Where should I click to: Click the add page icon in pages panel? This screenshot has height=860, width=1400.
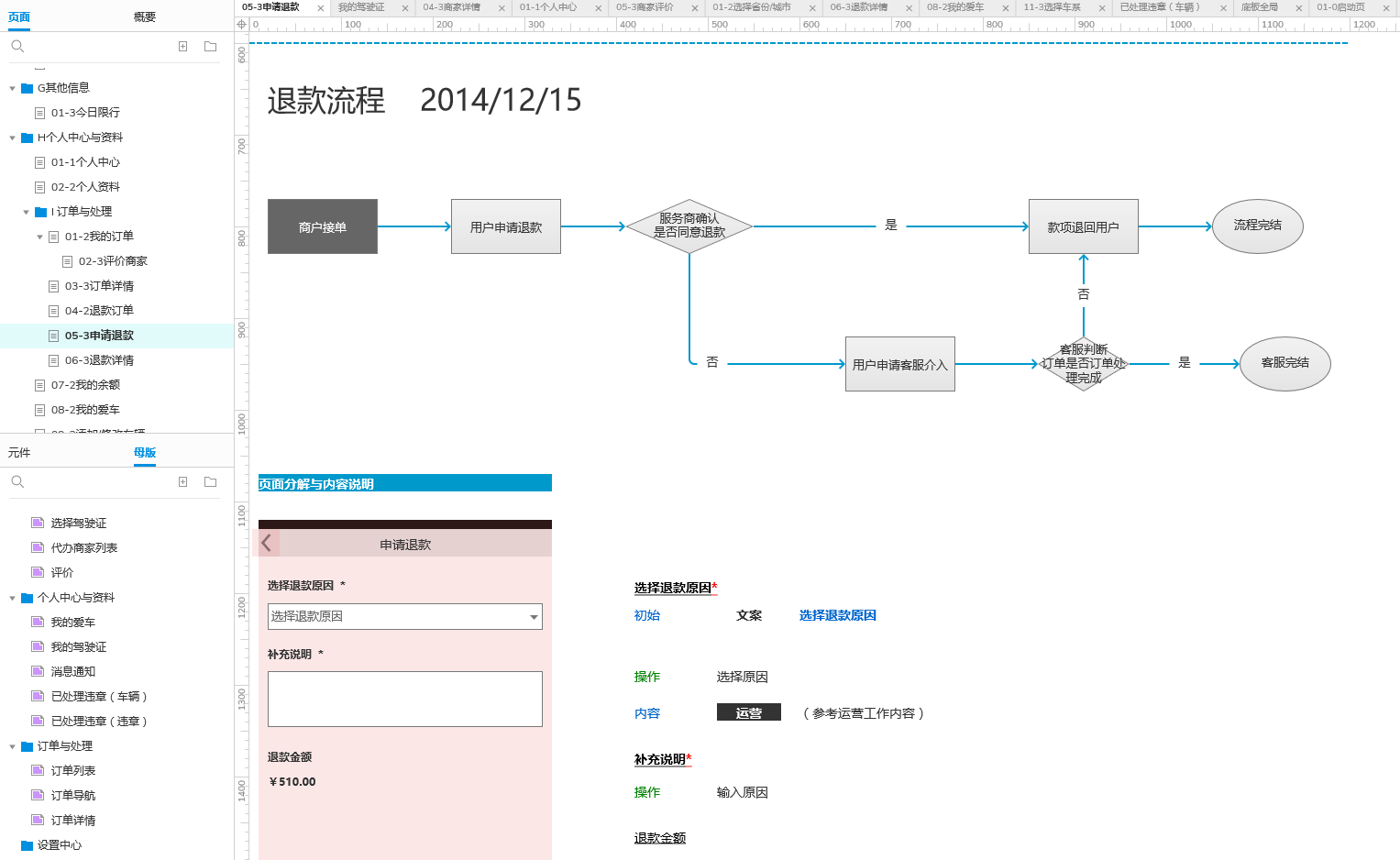click(x=183, y=46)
